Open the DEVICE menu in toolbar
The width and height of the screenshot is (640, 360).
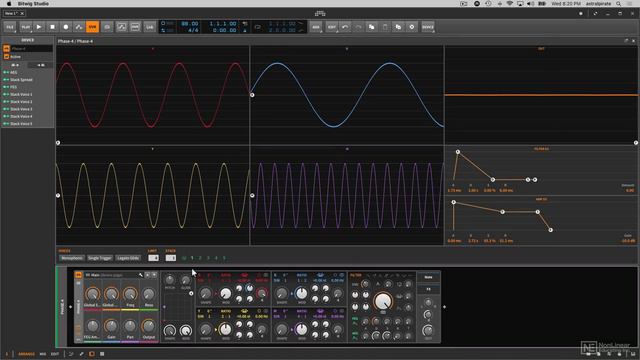point(427,27)
